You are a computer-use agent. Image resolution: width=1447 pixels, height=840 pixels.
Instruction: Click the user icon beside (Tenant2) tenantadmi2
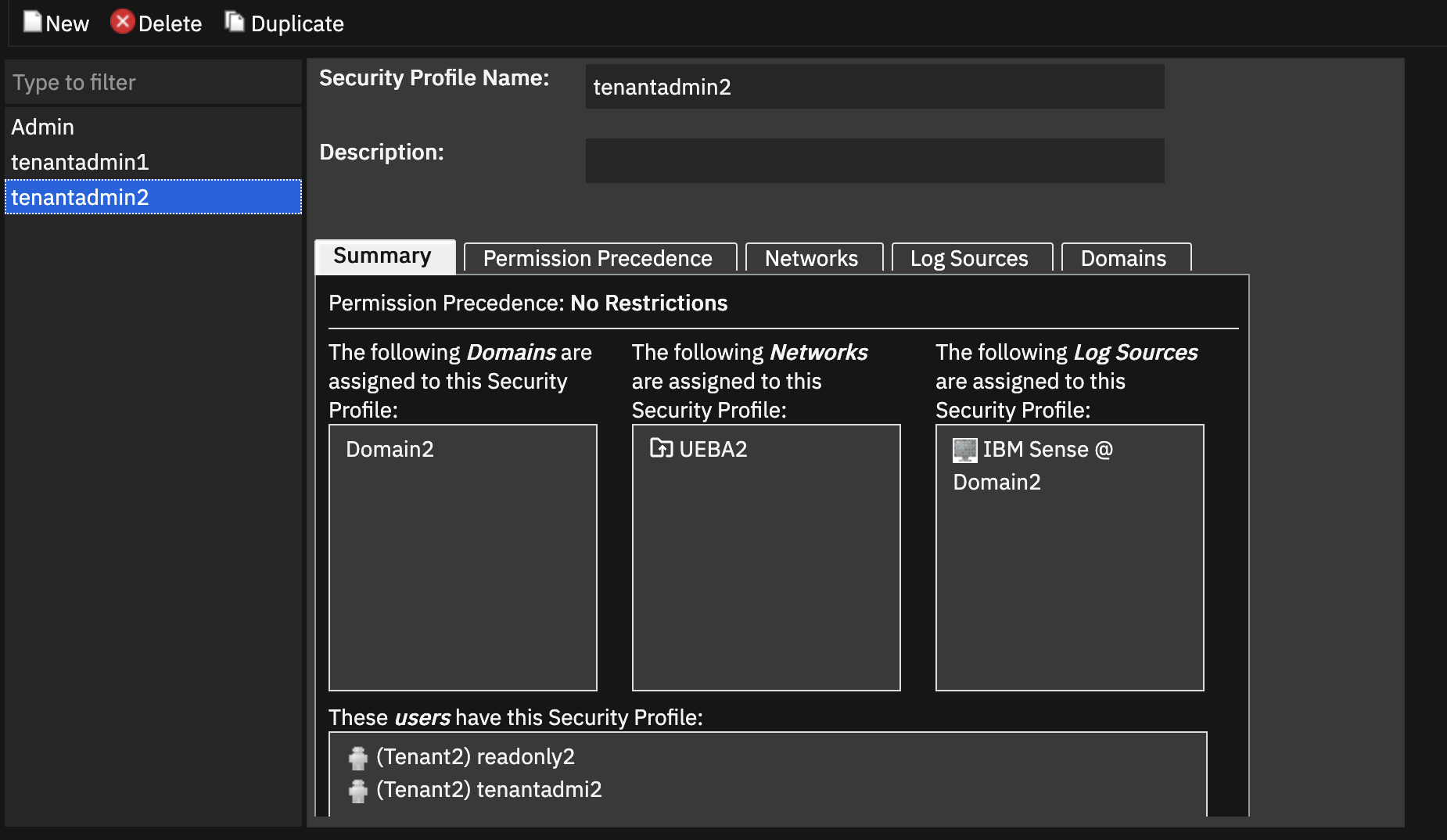(358, 790)
